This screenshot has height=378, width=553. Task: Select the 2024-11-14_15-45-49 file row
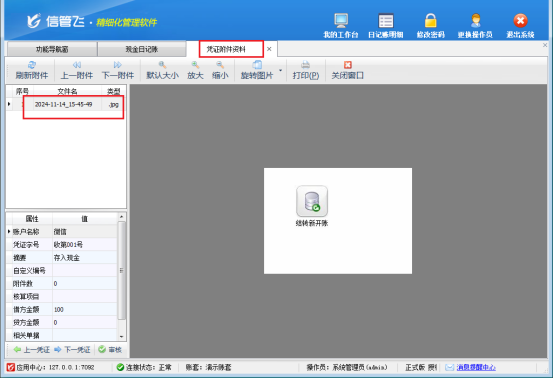click(66, 104)
